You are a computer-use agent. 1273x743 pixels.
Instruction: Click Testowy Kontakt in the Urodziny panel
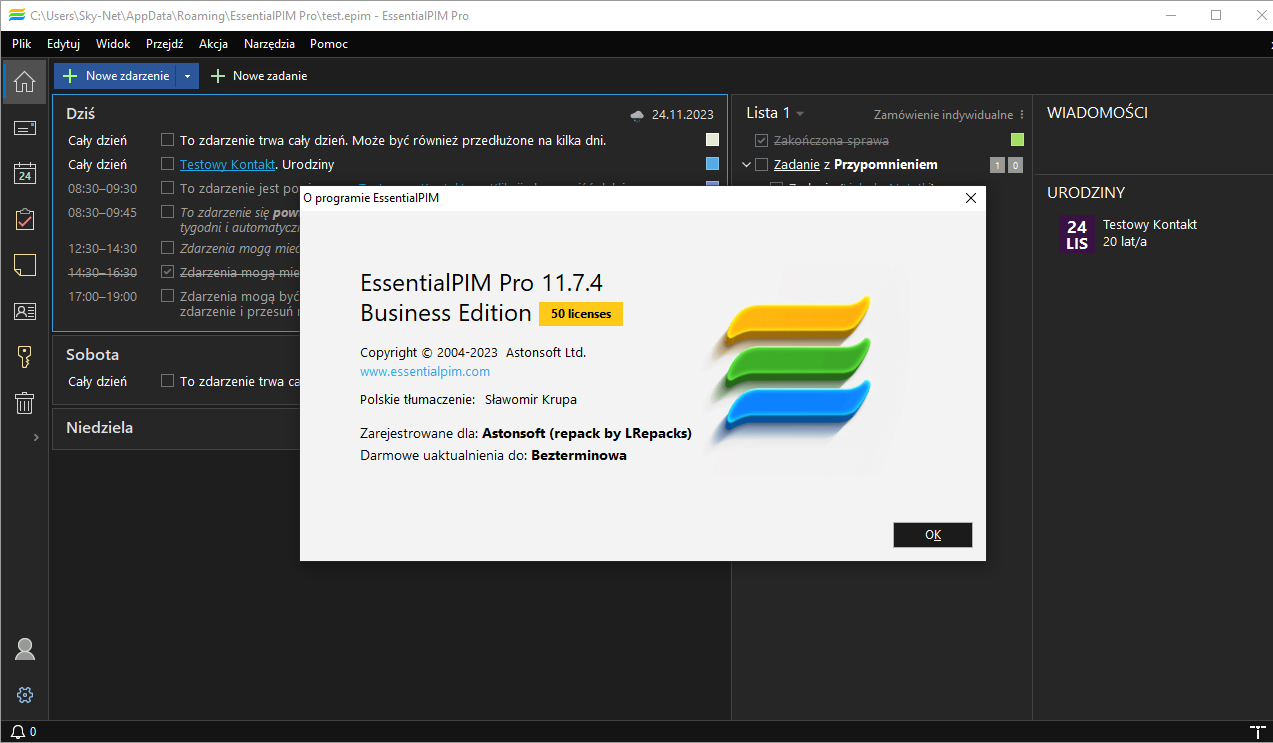point(1150,225)
